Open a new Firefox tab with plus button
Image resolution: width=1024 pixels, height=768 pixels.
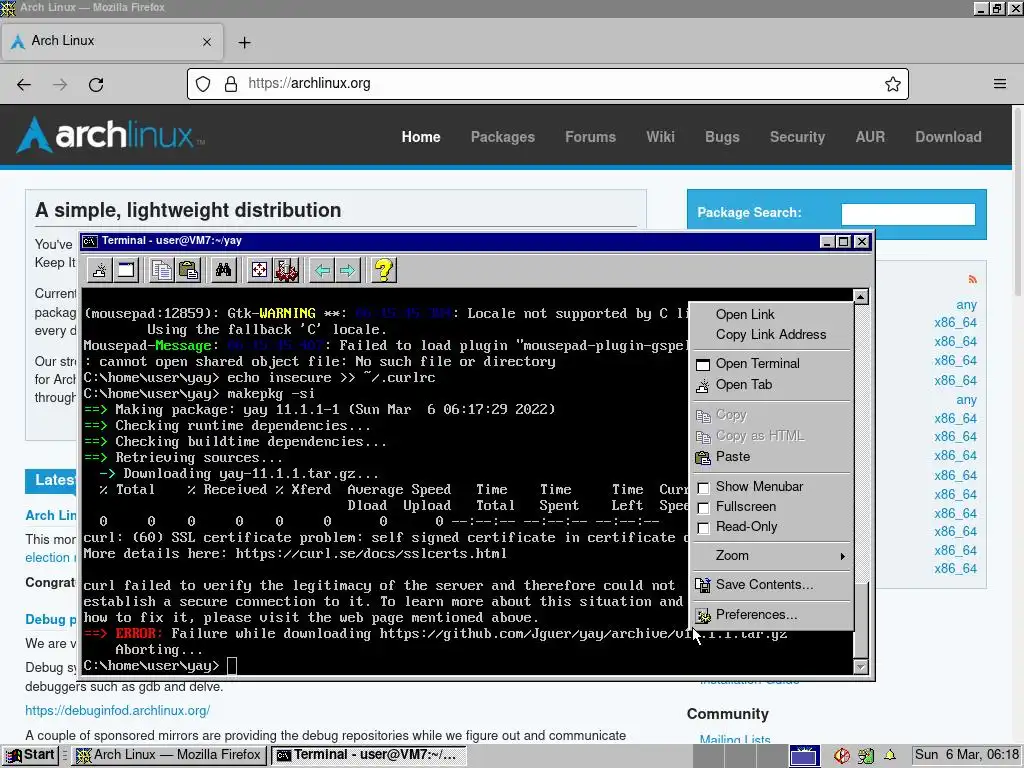[x=244, y=42]
